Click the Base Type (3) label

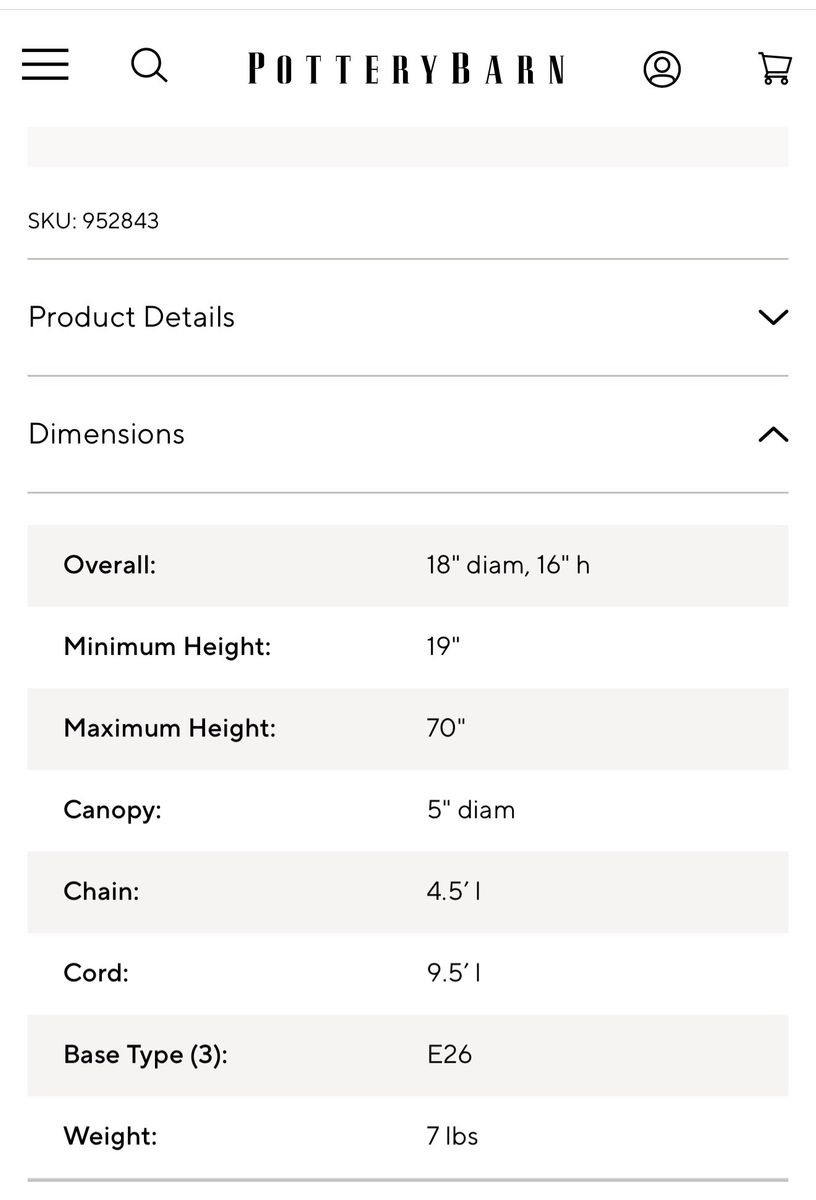pos(145,1055)
